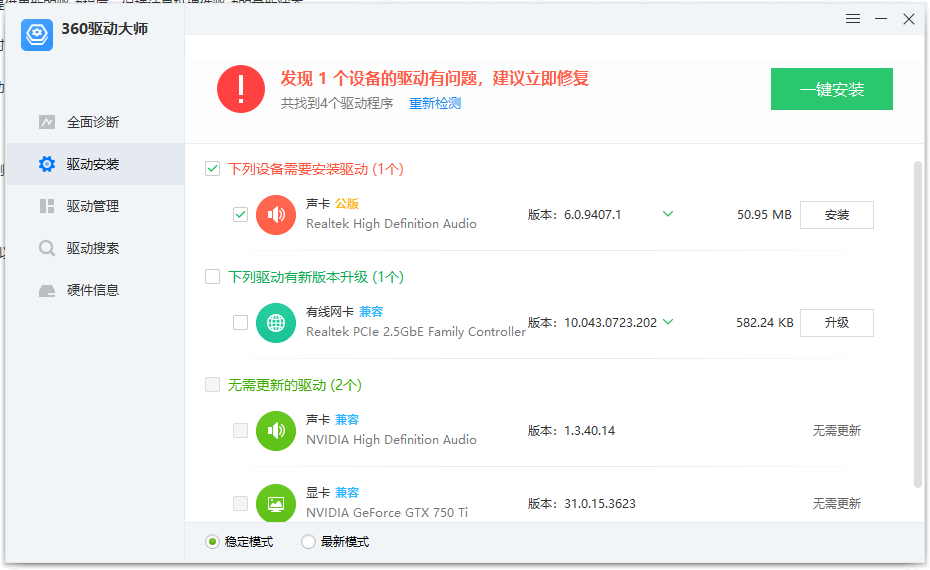Click the 重新检测 link
930x570 pixels.
click(435, 104)
